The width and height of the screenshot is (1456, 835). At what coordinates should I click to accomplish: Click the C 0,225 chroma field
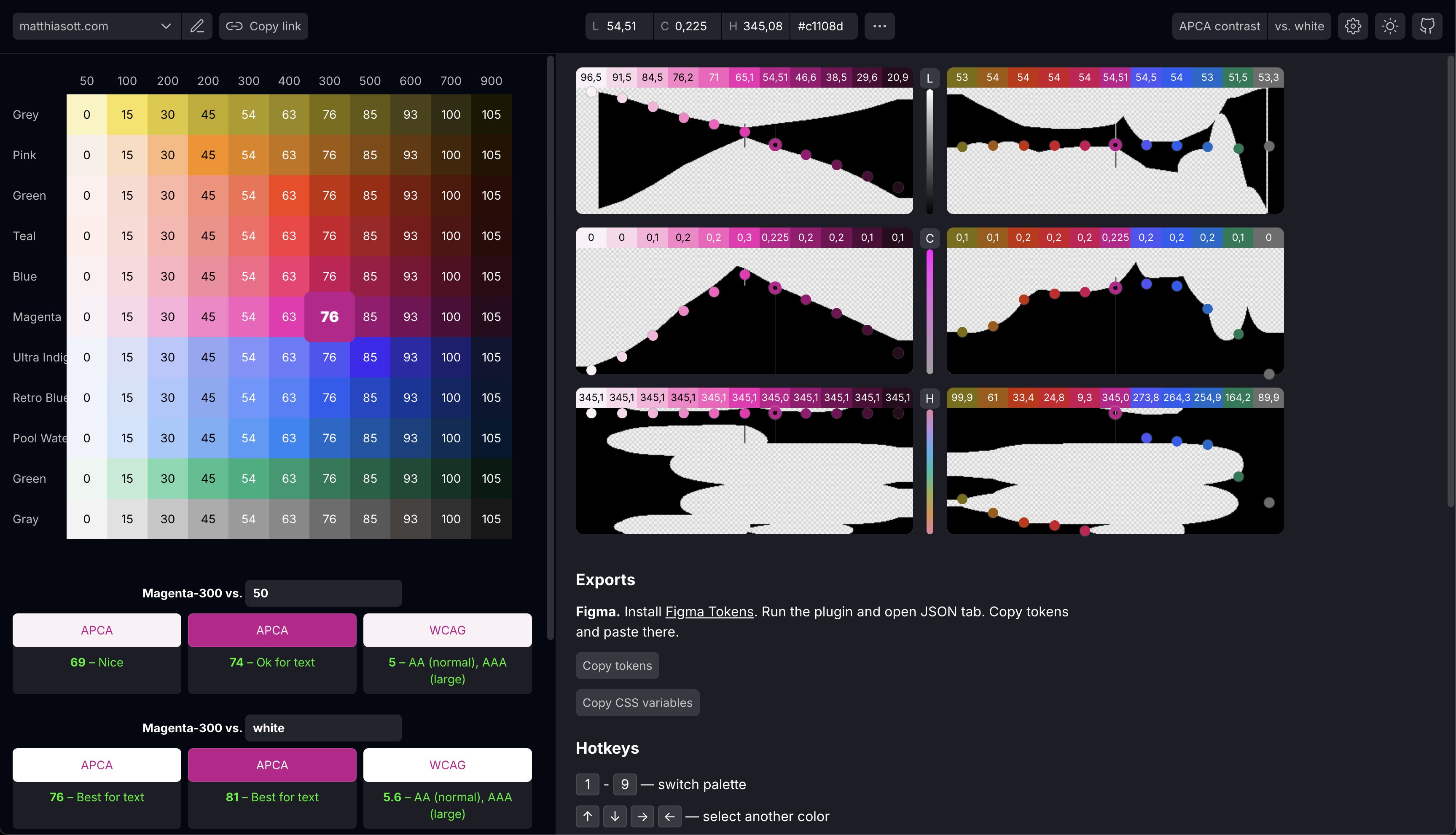(x=687, y=27)
